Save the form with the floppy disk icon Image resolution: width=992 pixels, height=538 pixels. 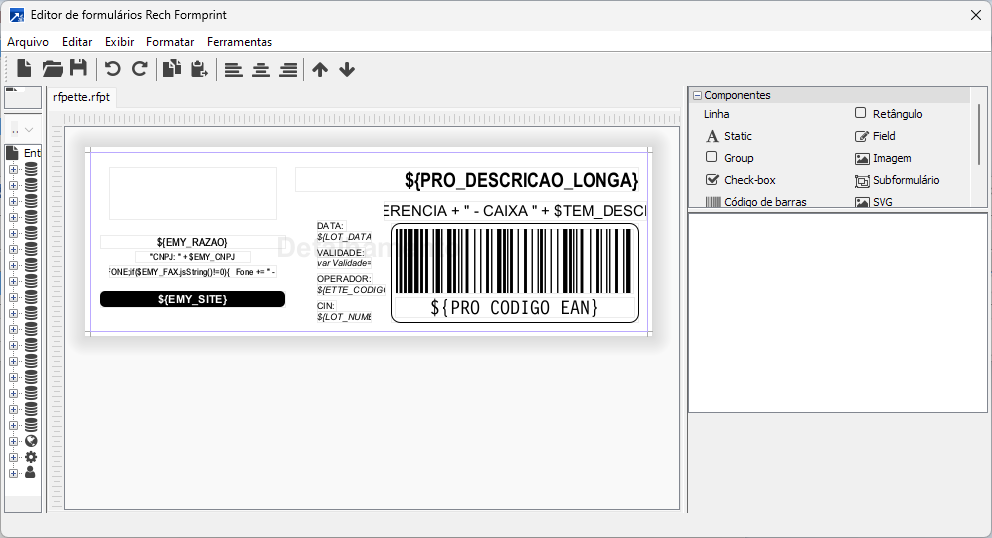click(x=78, y=69)
